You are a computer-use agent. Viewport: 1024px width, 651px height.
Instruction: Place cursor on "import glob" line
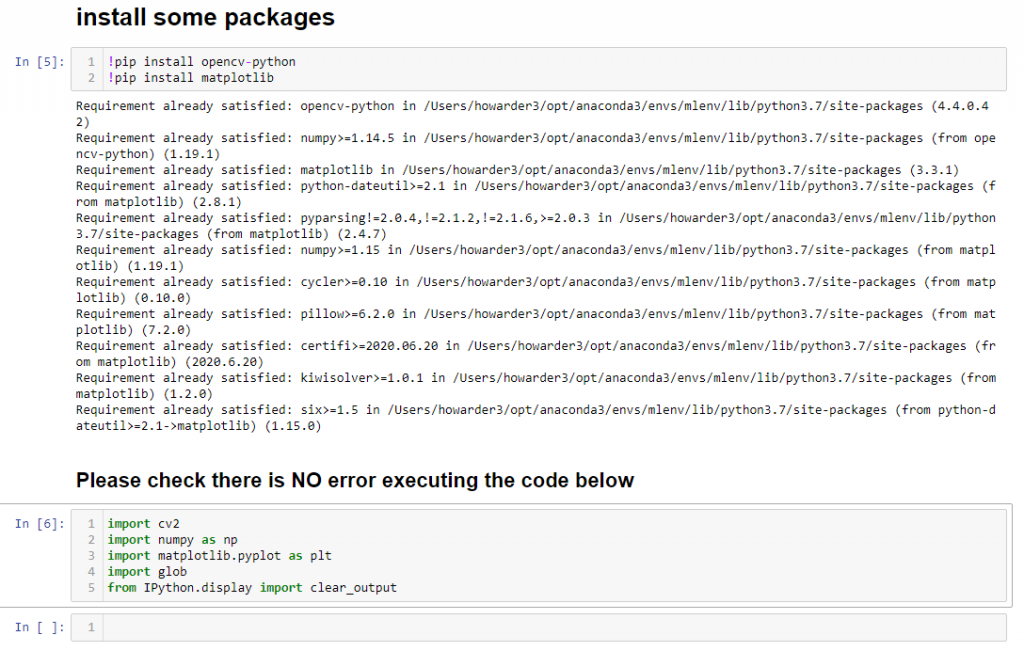(147, 572)
